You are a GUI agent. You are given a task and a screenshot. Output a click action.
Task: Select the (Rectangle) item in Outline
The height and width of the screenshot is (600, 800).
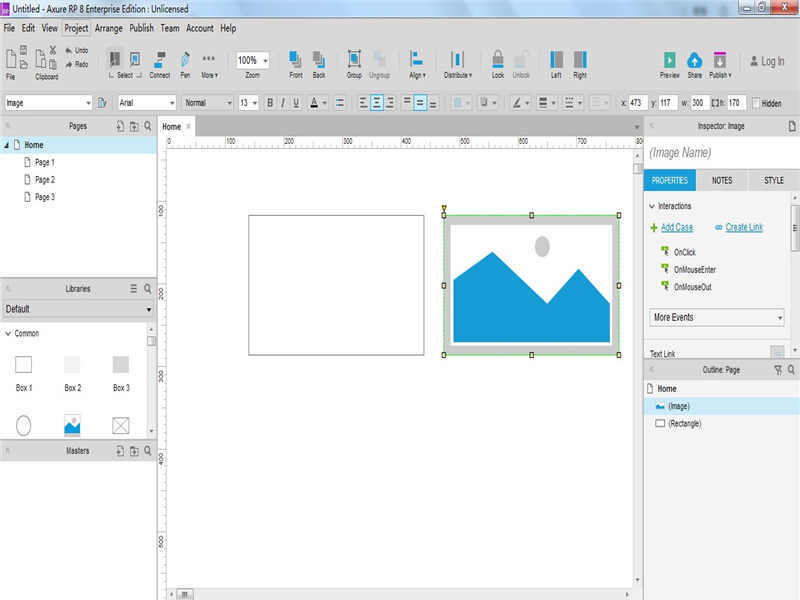coord(684,423)
